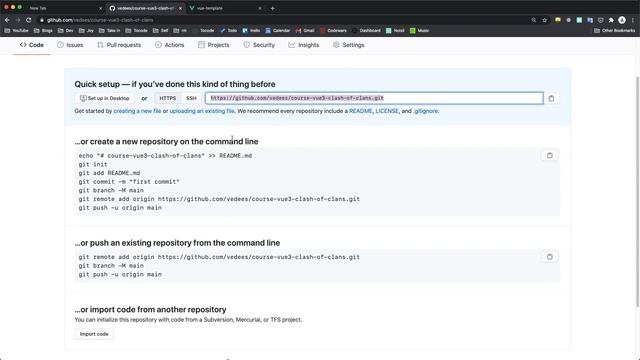Expand the Other Bookmarks folder
This screenshot has height=360, width=640.
[614, 31]
